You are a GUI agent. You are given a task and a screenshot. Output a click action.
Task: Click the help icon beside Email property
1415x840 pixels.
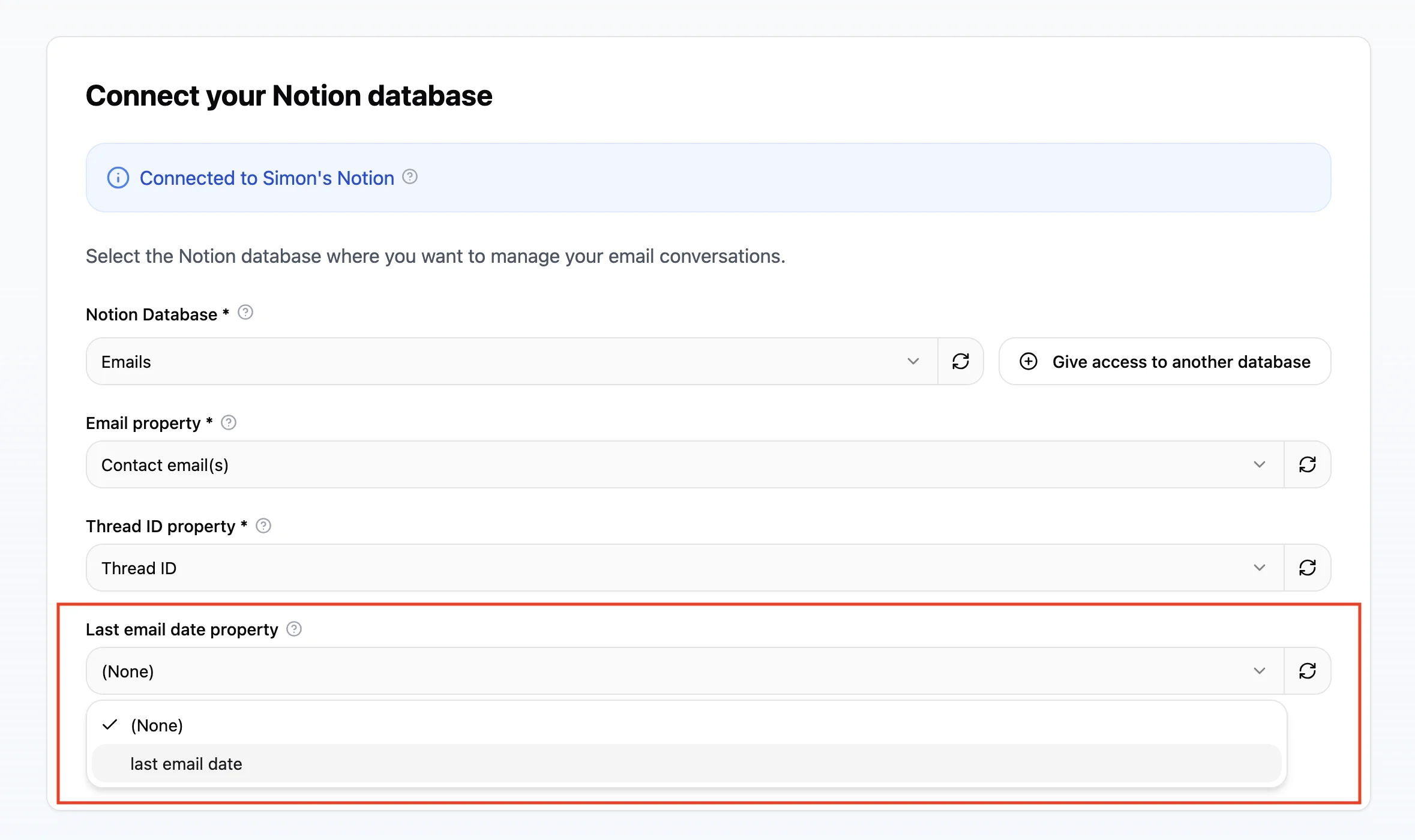(x=229, y=422)
